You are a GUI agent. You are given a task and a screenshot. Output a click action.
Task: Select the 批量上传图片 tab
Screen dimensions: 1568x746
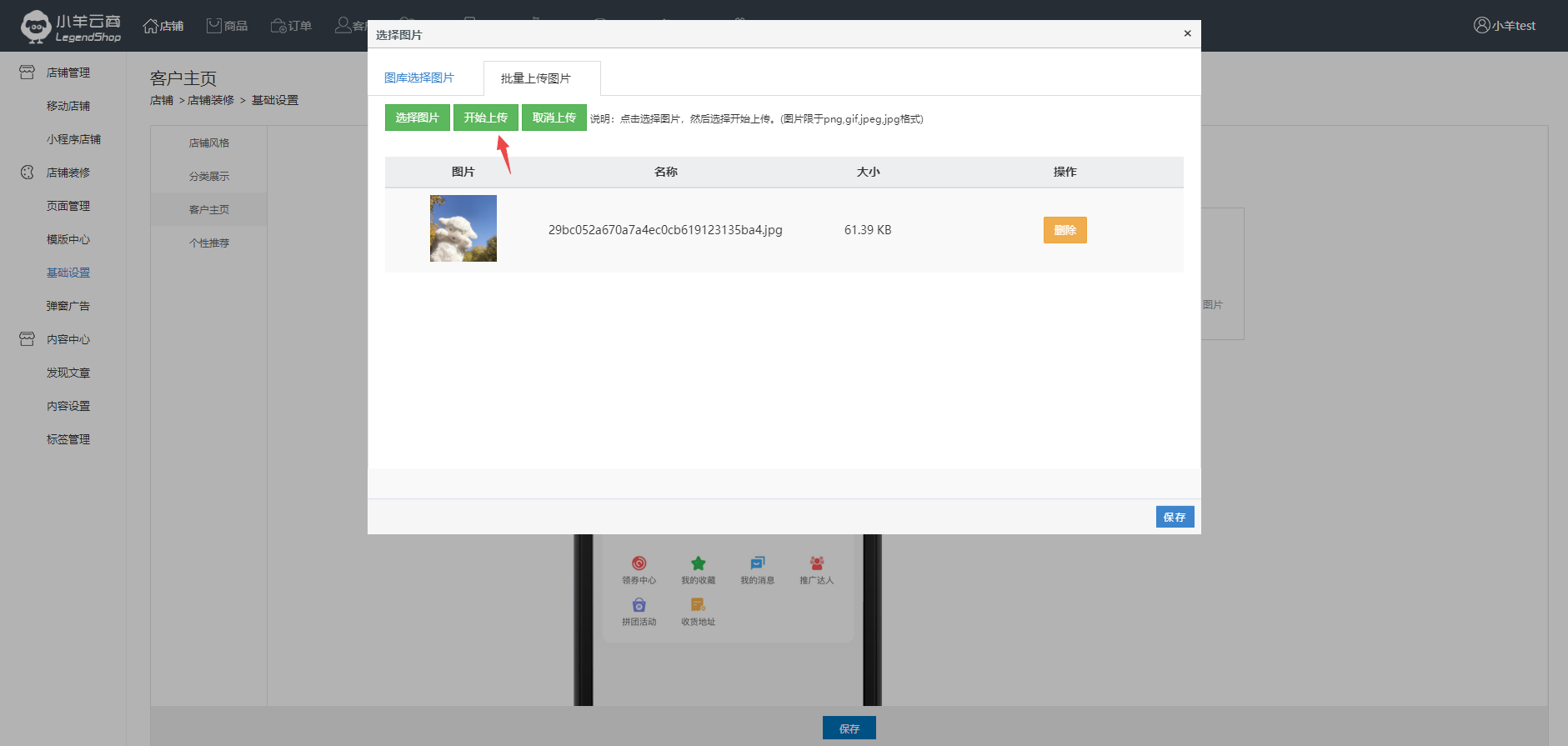(536, 78)
